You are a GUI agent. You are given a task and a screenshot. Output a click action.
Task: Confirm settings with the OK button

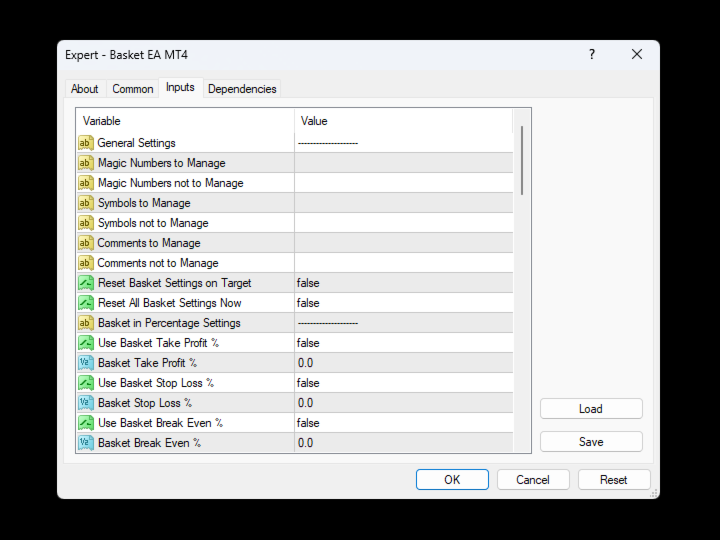(x=452, y=480)
